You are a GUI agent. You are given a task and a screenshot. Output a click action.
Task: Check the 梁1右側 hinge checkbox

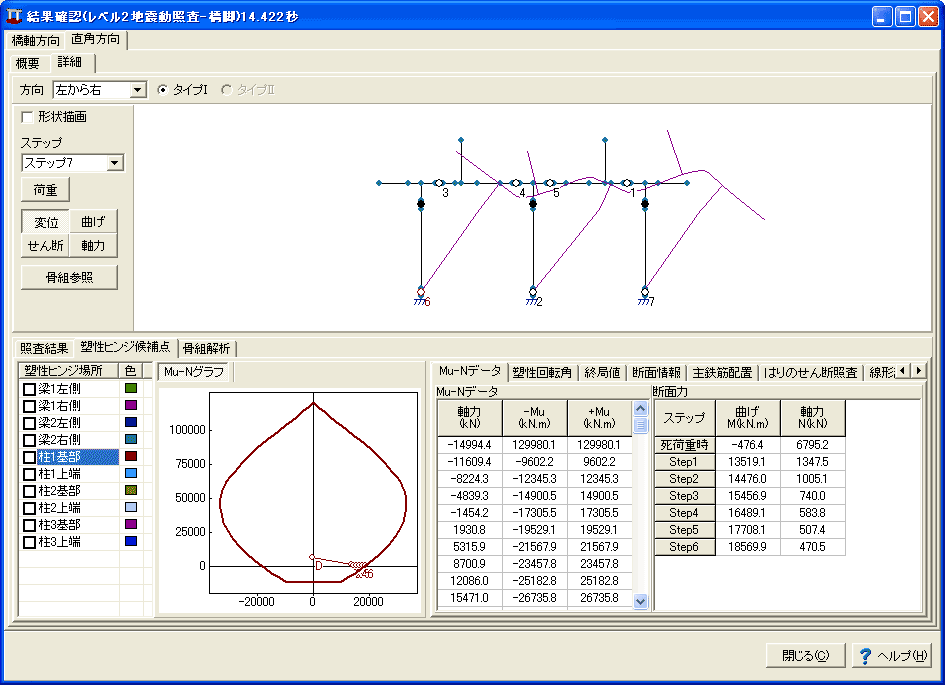pos(30,406)
